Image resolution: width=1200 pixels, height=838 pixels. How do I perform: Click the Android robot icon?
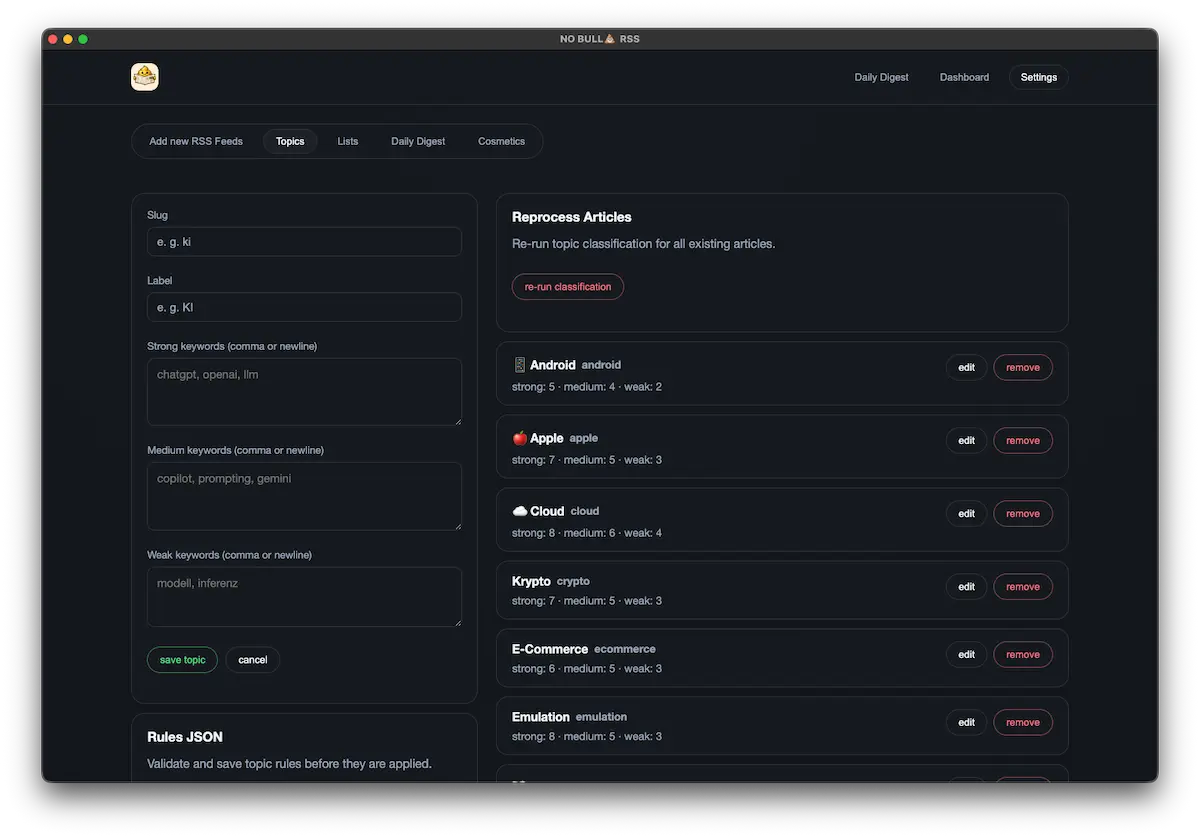click(x=519, y=364)
